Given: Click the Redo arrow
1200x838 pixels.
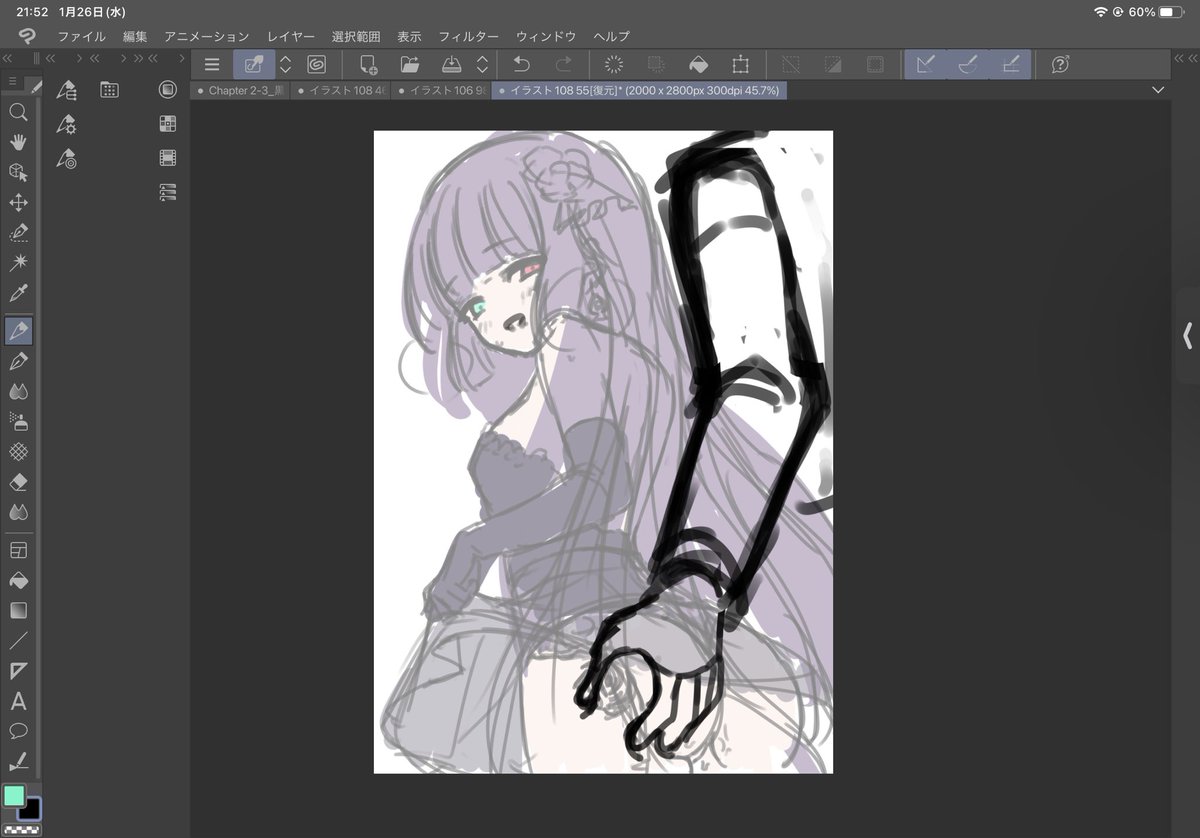Looking at the screenshot, I should pyautogui.click(x=563, y=65).
